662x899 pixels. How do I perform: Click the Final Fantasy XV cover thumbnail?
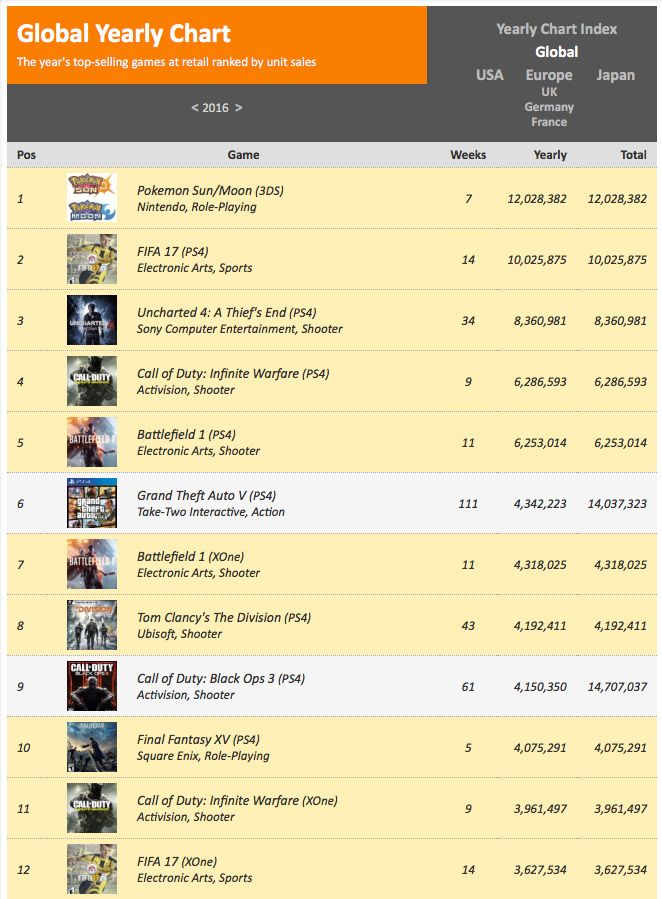click(x=92, y=747)
